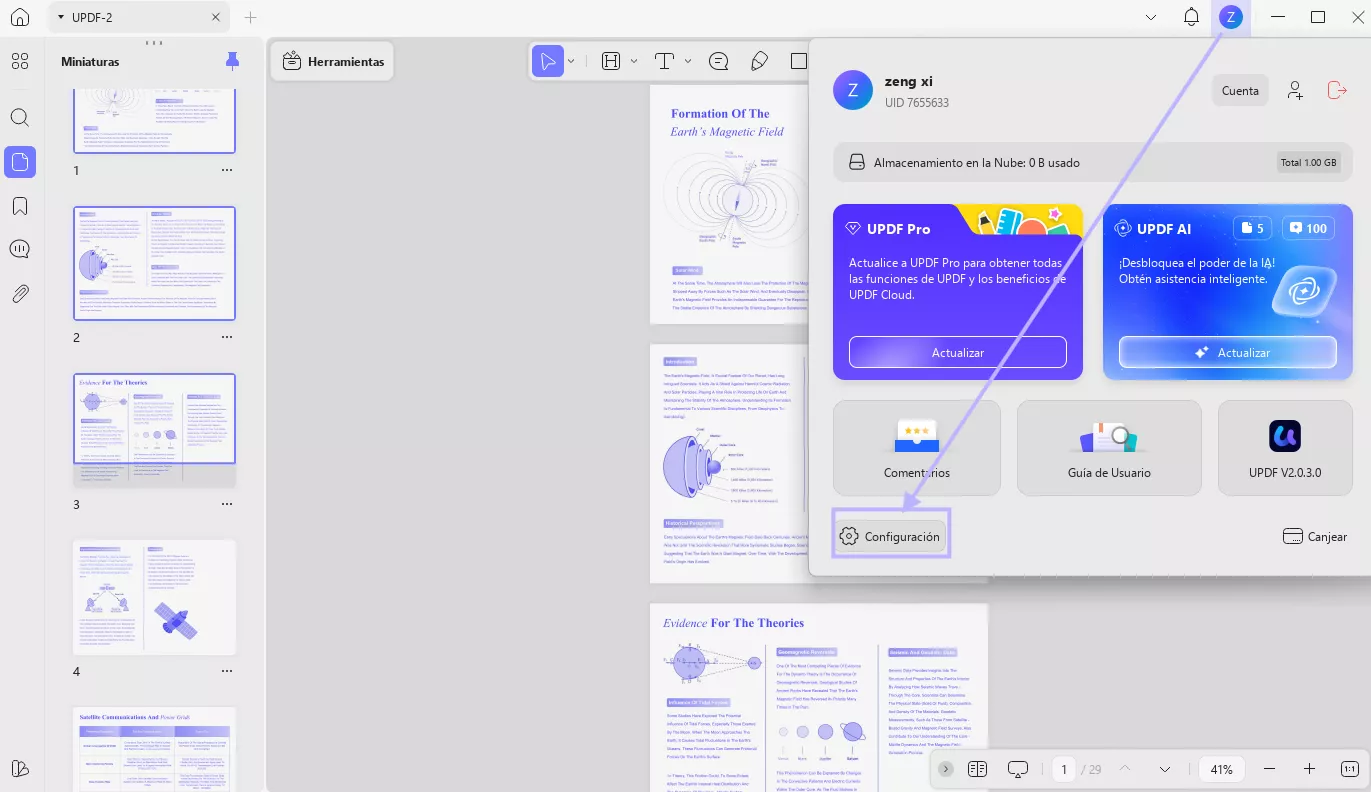The height and width of the screenshot is (792, 1371).
Task: Select the text T tool
Action: [665, 61]
